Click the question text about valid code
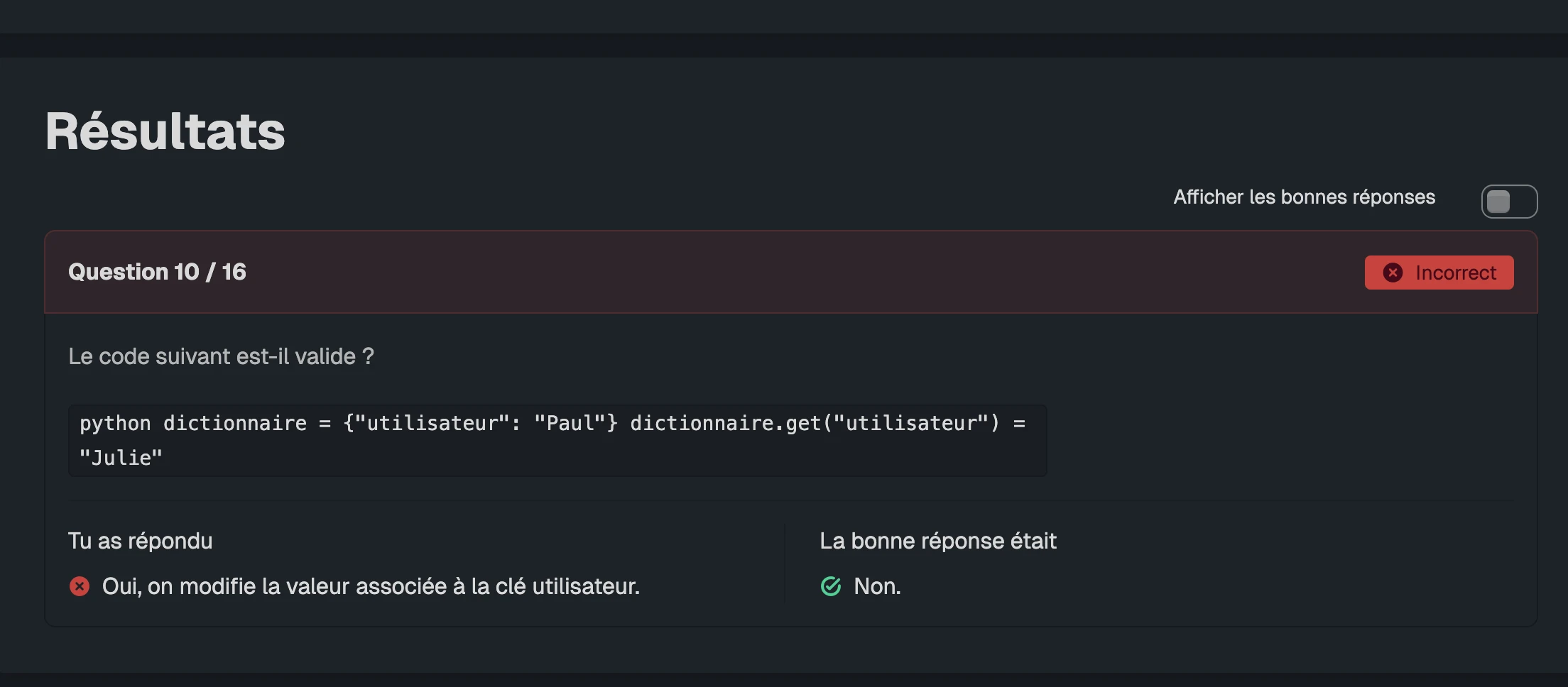 pyautogui.click(x=221, y=356)
